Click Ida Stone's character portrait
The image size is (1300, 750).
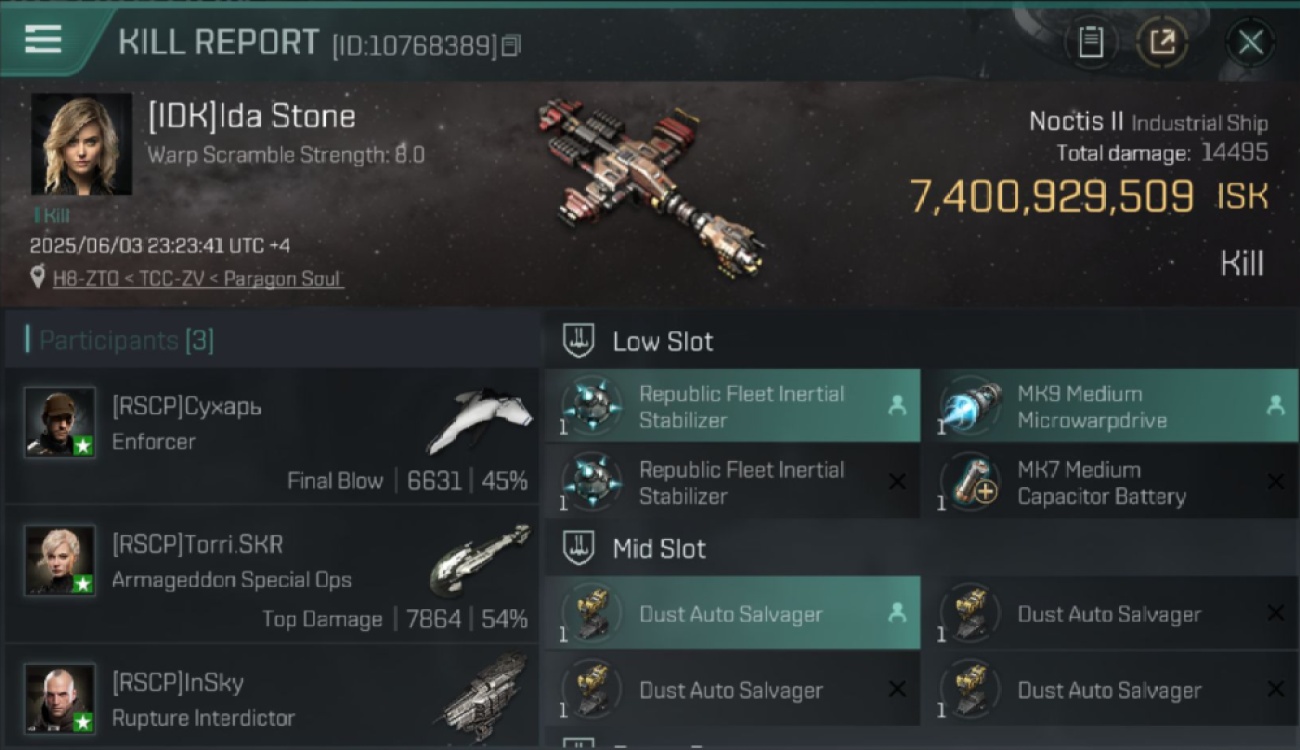click(81, 144)
